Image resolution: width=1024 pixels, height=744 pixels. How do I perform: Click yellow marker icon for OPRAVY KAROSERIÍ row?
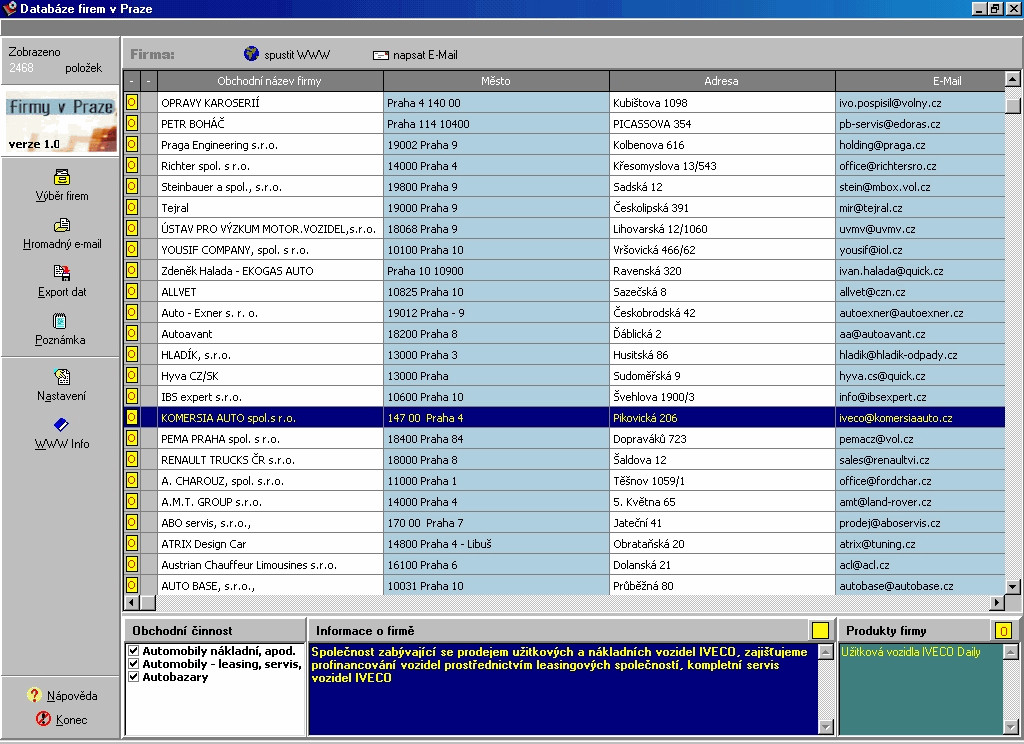coord(132,103)
